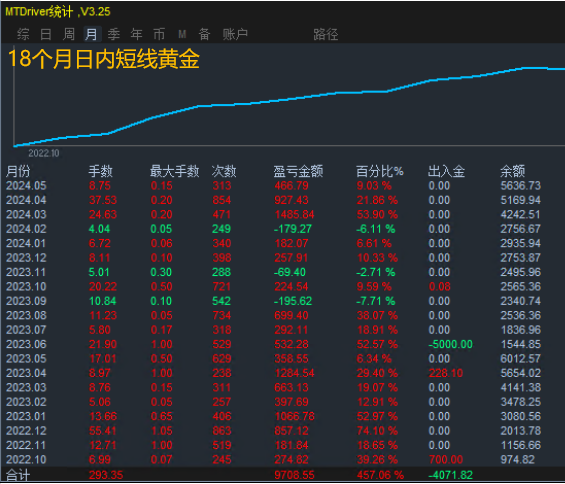The image size is (565, 484).
Task: Open the 日 daily statistics tab
Action: click(x=46, y=34)
